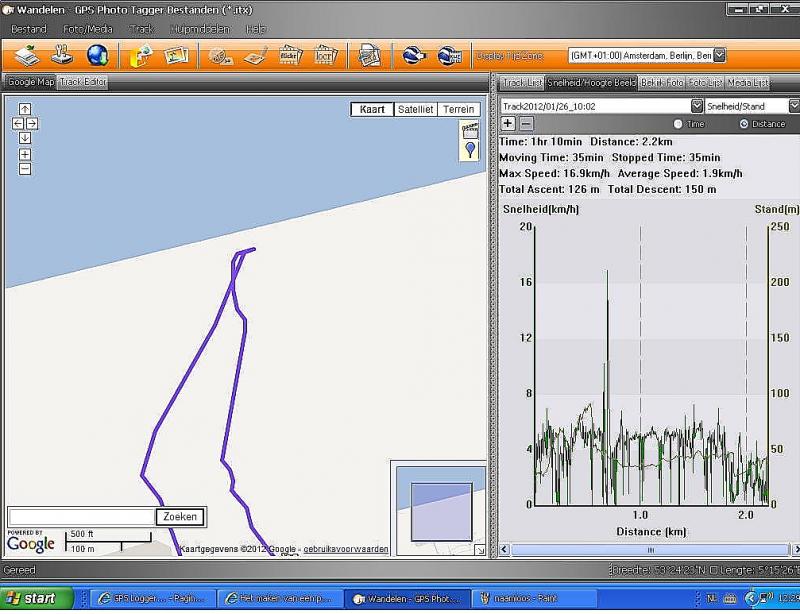Select the Distance radio button

pos(744,124)
